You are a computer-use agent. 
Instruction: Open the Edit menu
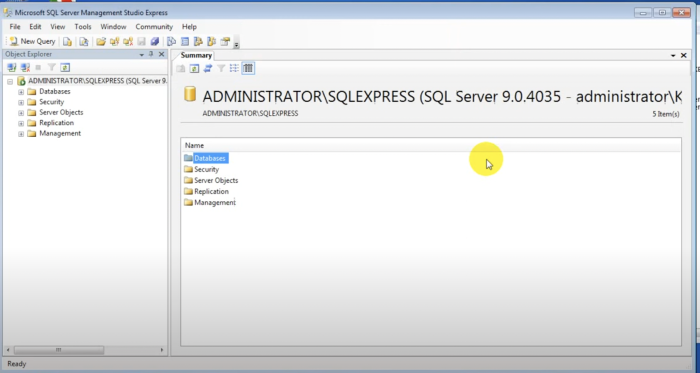(35, 27)
